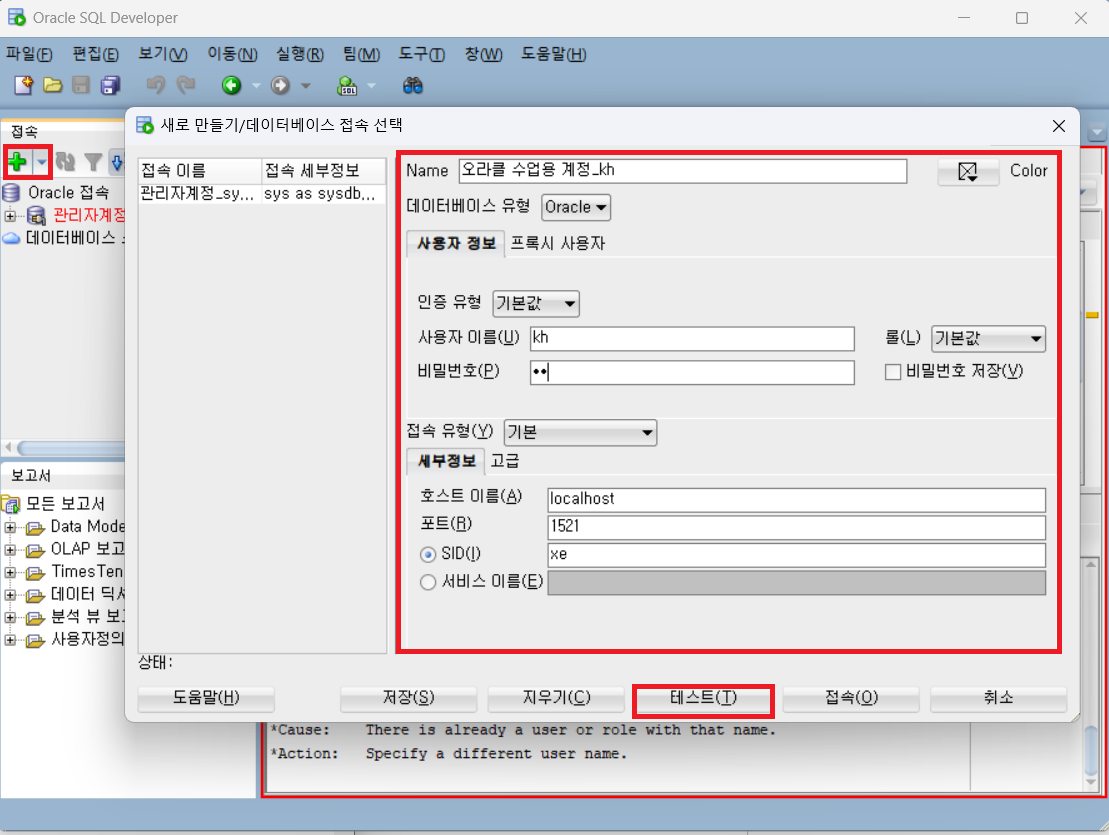Viewport: 1109px width, 835px height.
Task: Switch to the 사용자 정보 tab
Action: click(x=456, y=244)
